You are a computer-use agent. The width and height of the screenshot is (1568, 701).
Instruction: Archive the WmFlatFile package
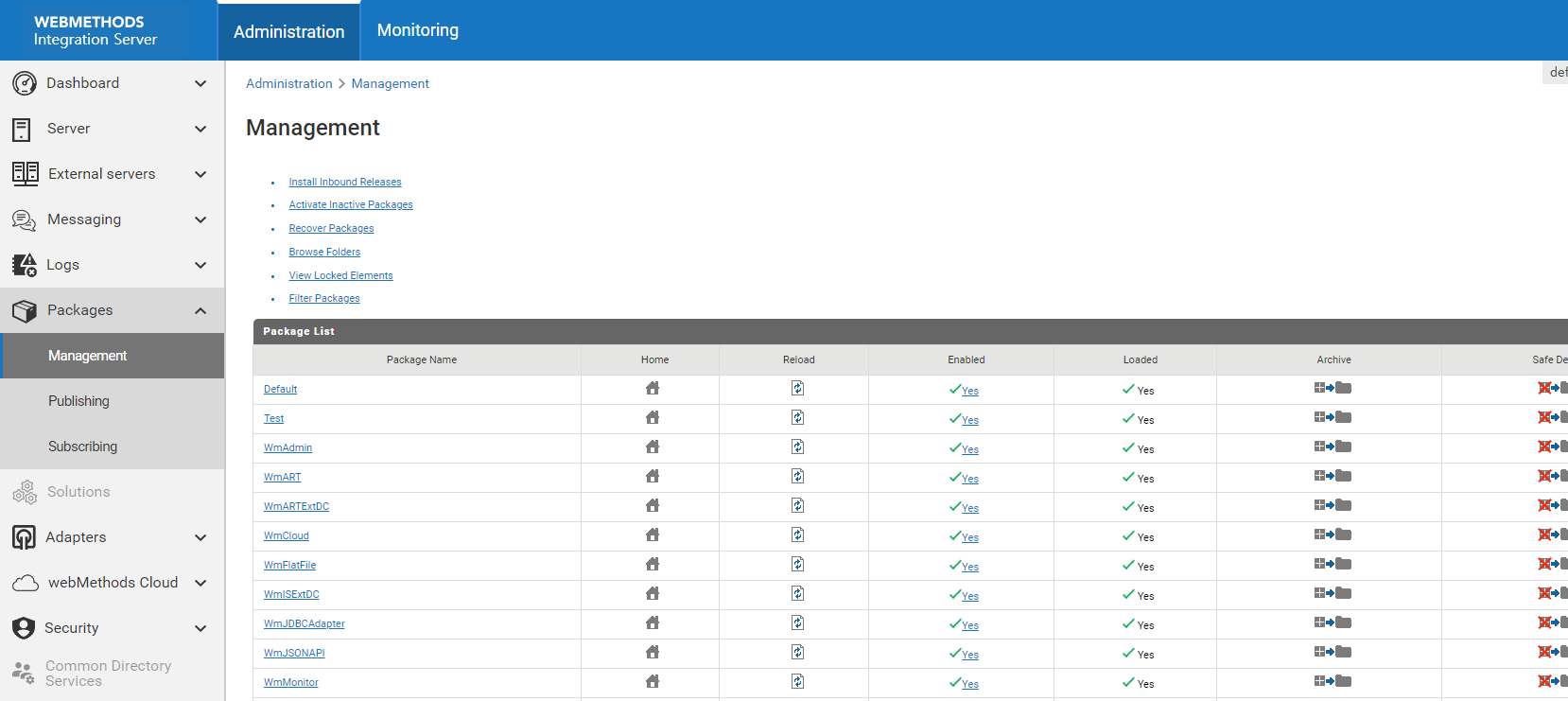coord(1333,564)
